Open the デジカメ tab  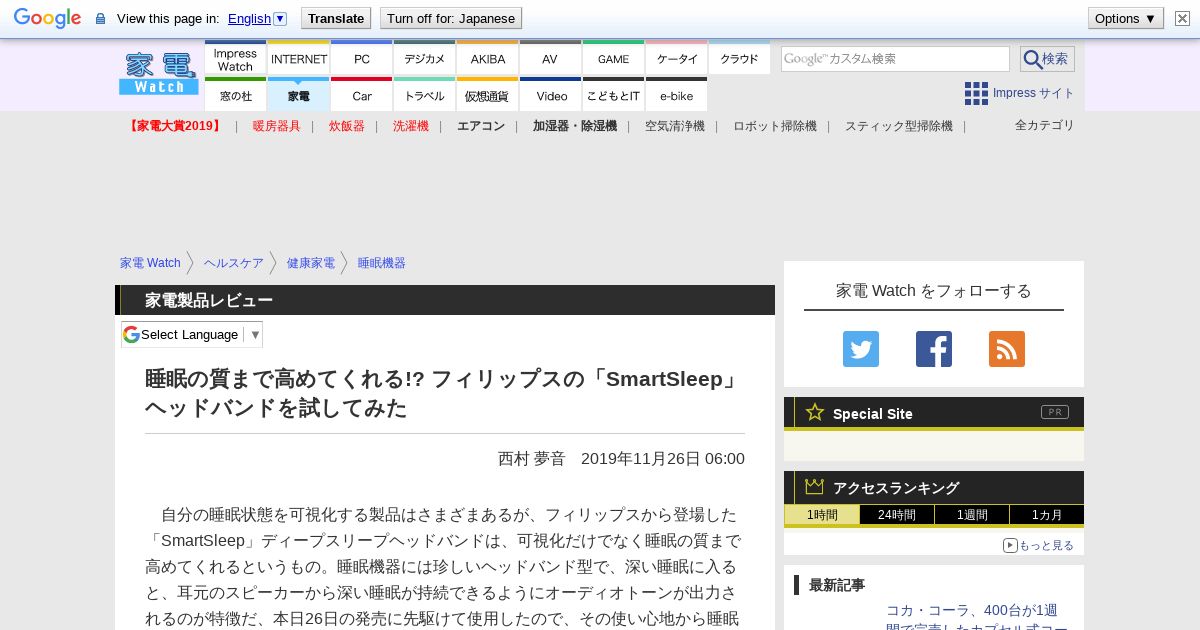tap(424, 59)
